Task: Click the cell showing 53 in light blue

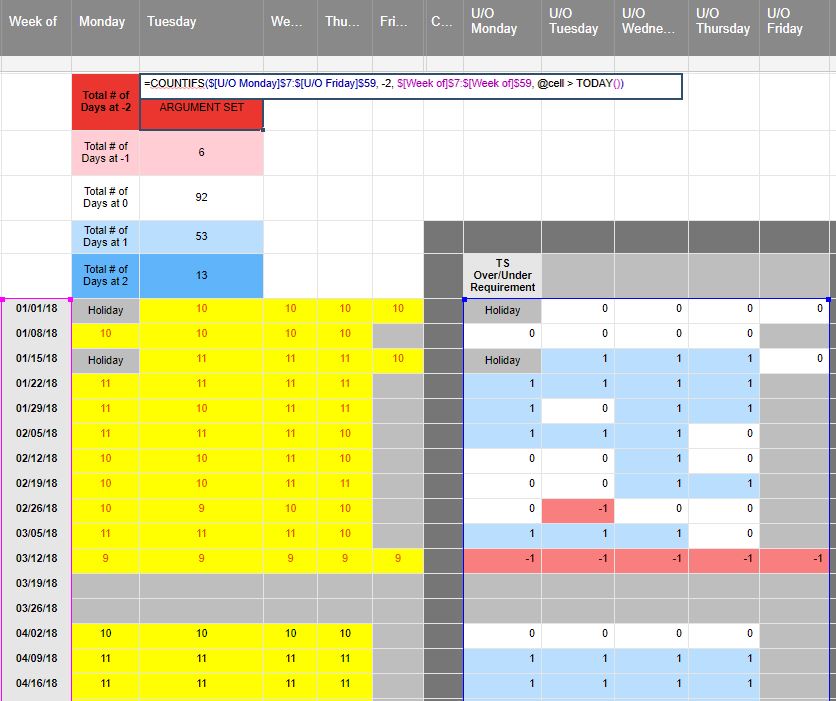Action: coord(200,237)
